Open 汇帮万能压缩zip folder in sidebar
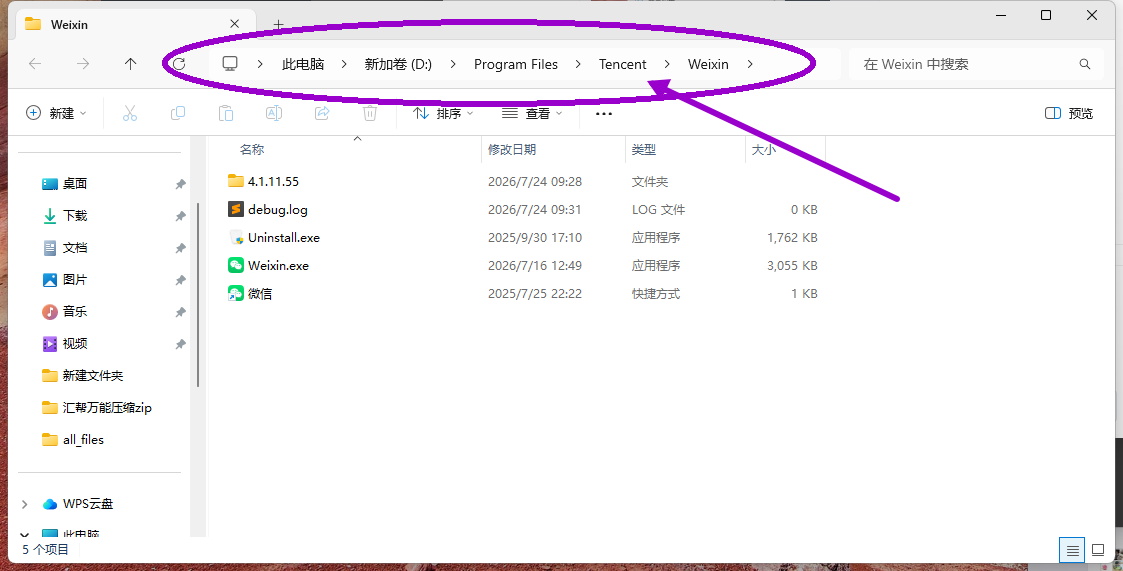 tap(107, 408)
